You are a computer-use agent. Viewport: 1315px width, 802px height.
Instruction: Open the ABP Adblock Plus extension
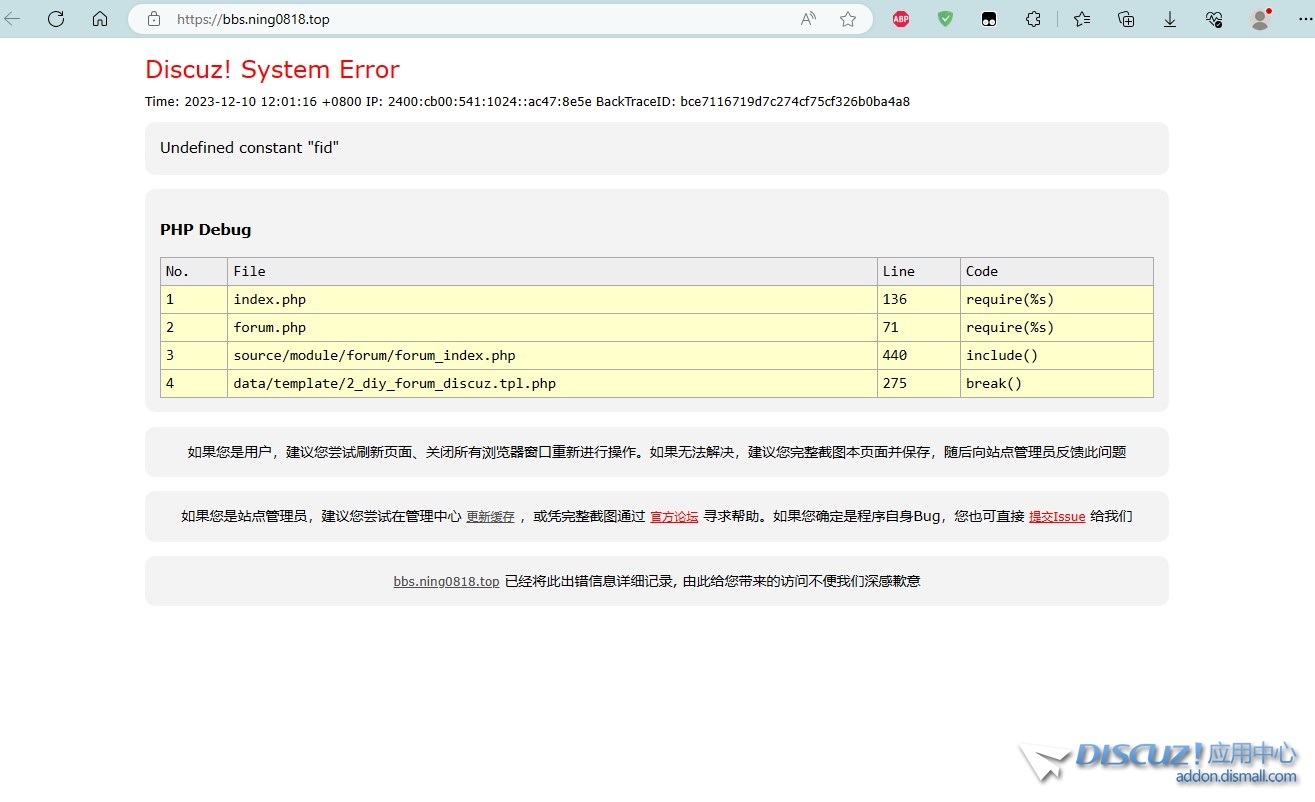point(901,19)
